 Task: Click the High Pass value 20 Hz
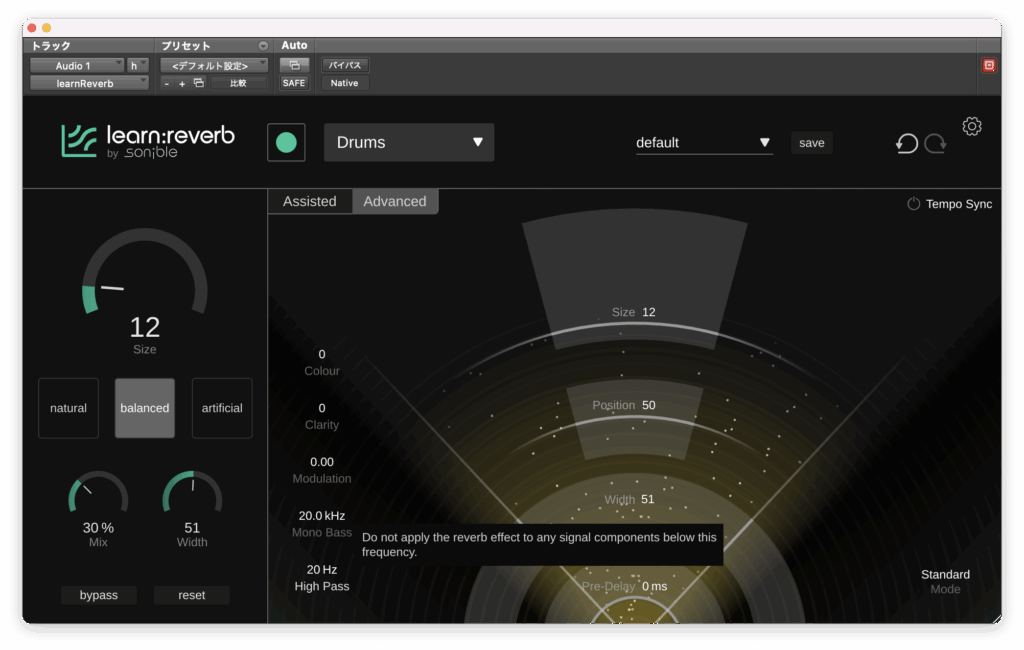click(322, 570)
